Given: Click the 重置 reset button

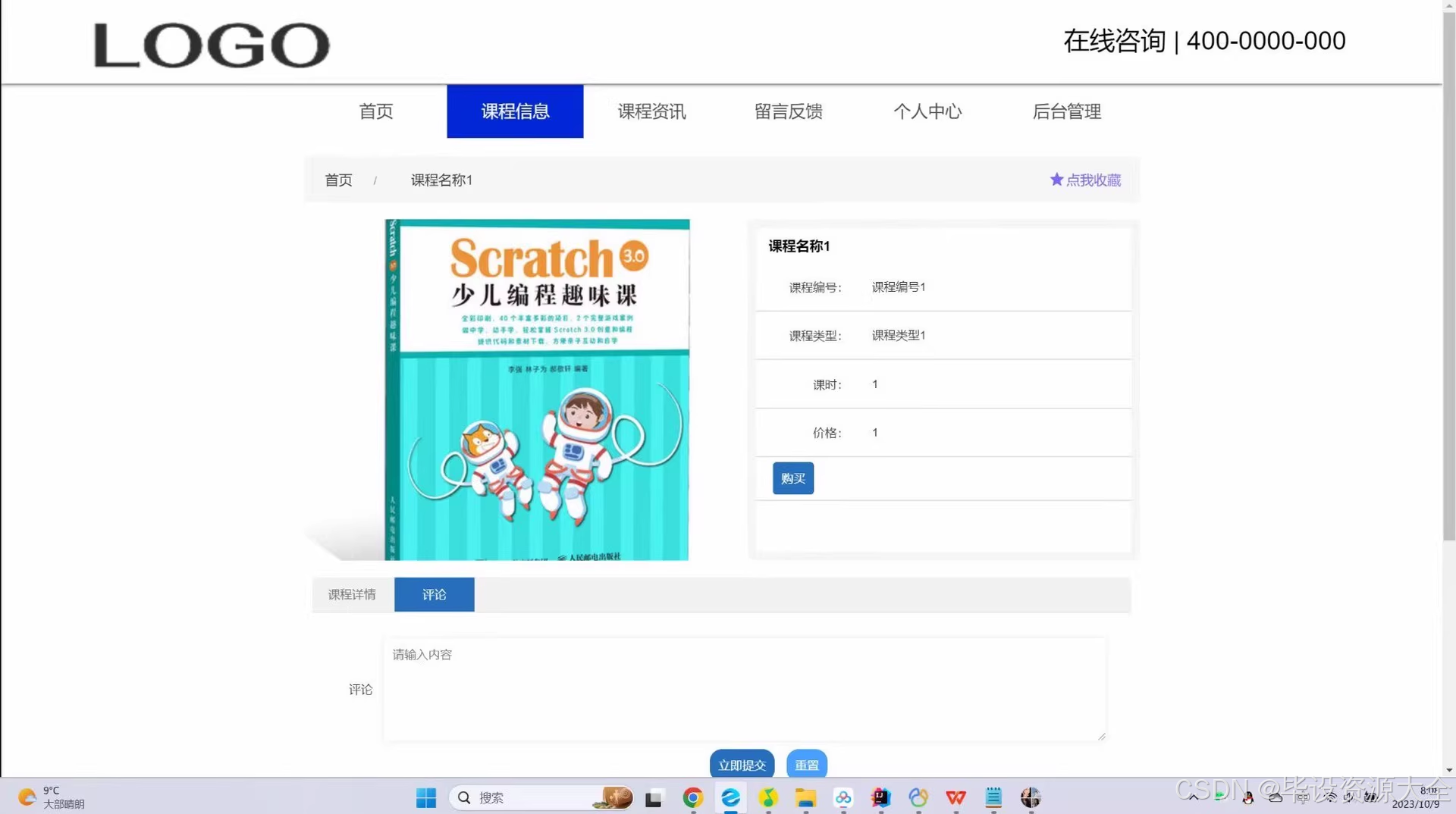Looking at the screenshot, I should click(807, 765).
